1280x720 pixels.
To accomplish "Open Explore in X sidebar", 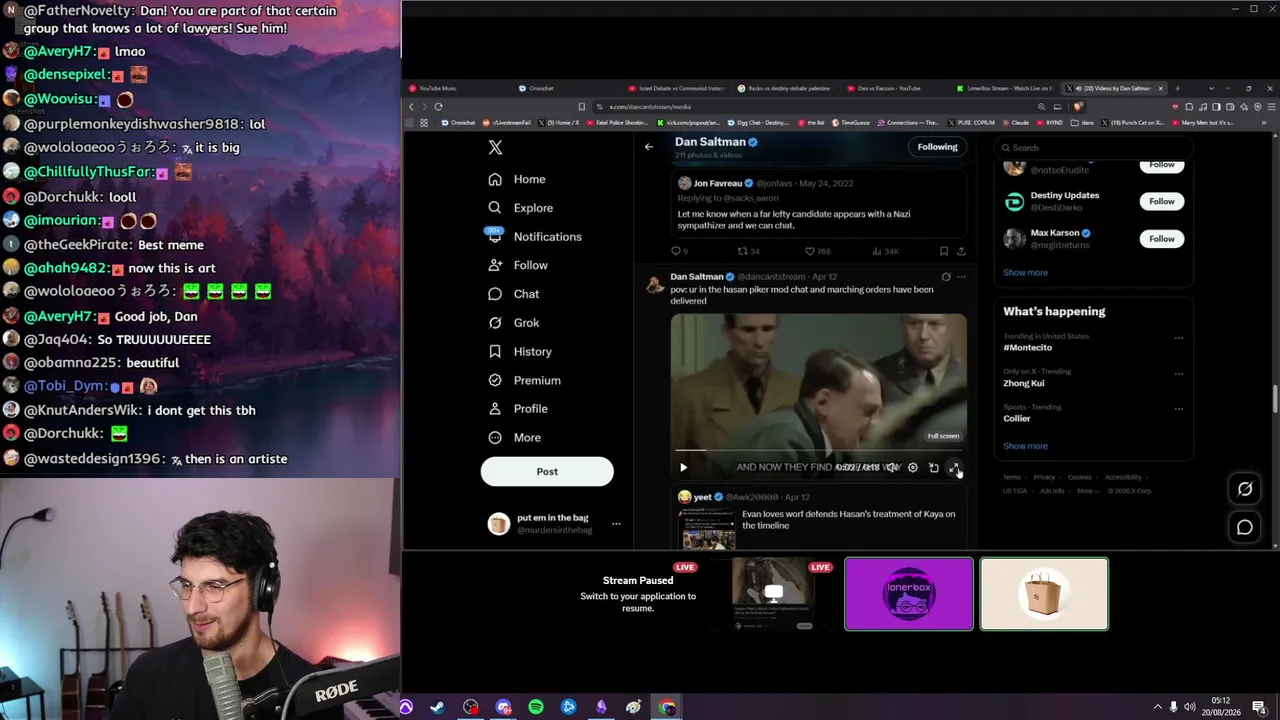I will pos(520,208).
